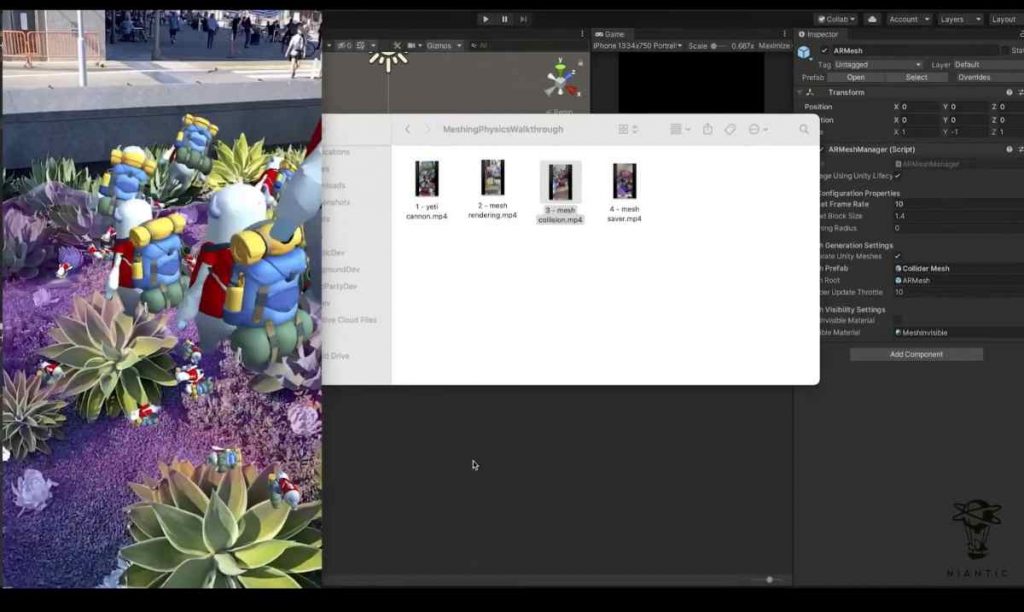
Task: Select the 3 - mesh collision.mp4 file
Action: 560,193
